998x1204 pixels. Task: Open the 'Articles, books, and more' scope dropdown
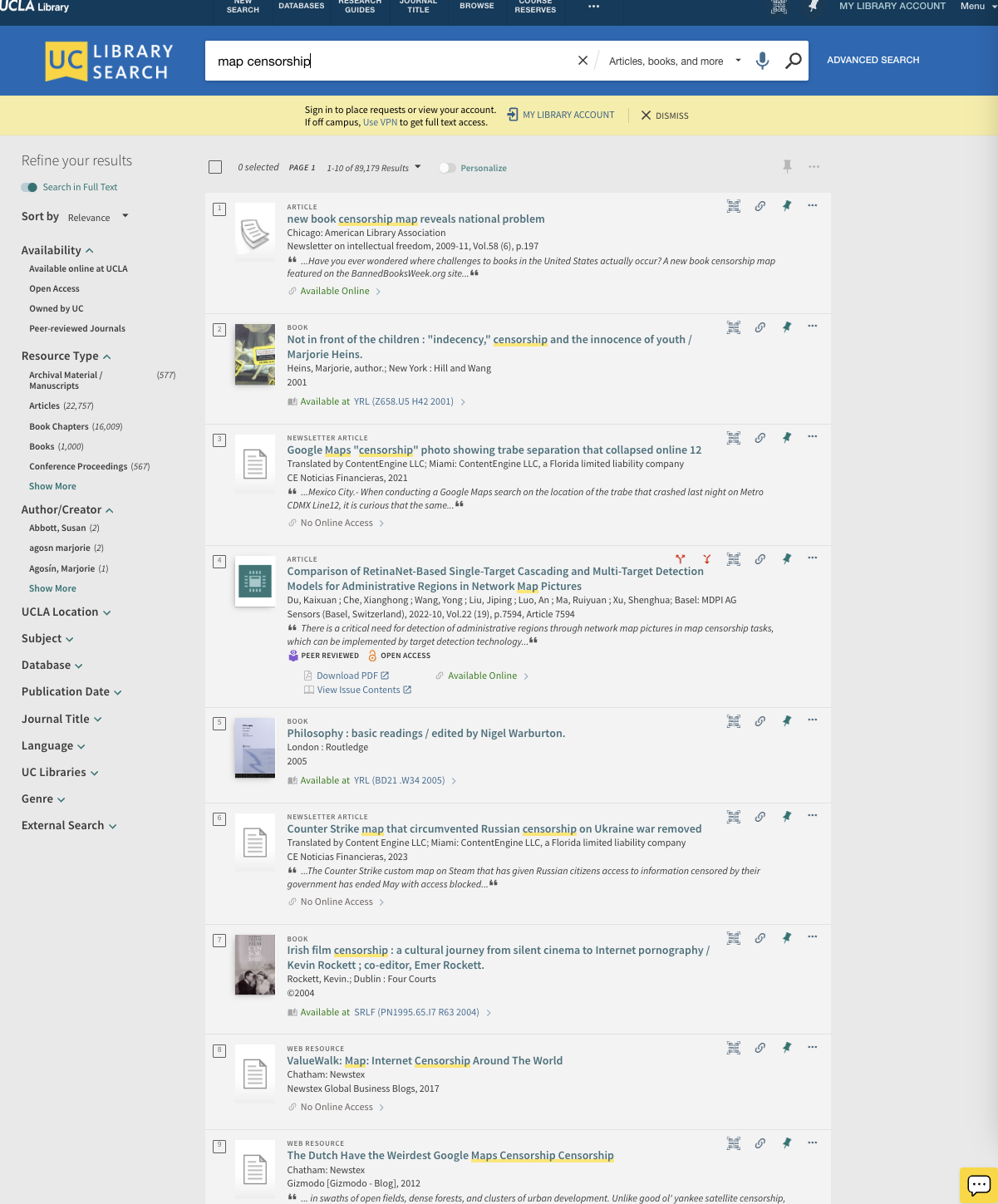tap(674, 61)
